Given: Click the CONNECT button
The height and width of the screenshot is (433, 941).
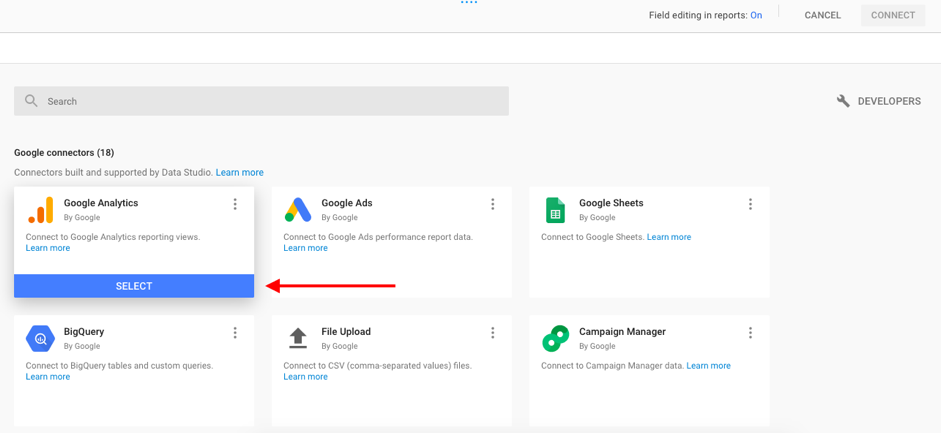Looking at the screenshot, I should pyautogui.click(x=893, y=16).
